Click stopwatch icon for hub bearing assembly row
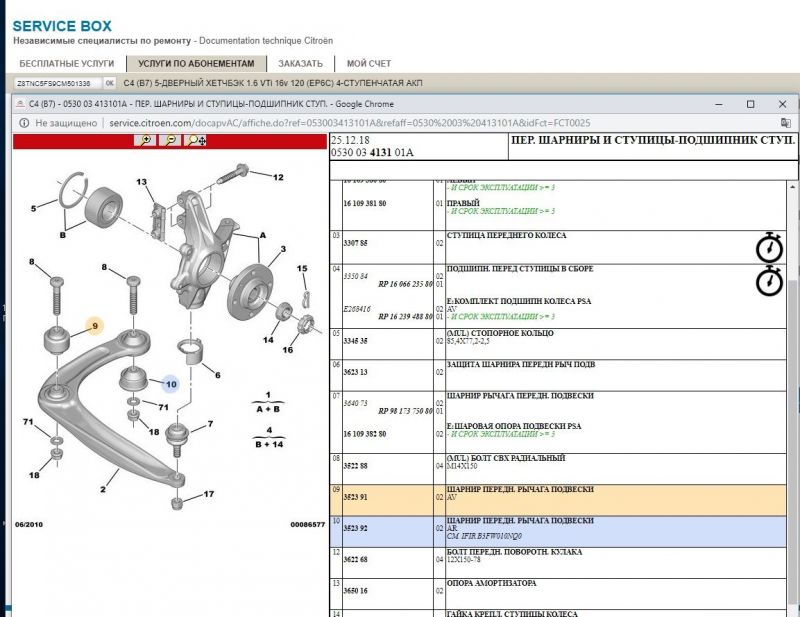Image resolution: width=800 pixels, height=617 pixels. (768, 281)
